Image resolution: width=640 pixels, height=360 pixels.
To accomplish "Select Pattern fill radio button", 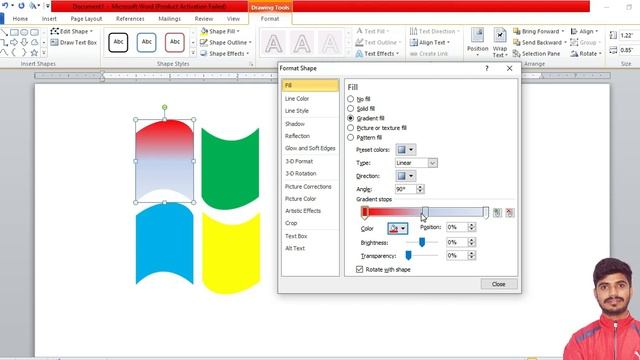I will coord(350,138).
